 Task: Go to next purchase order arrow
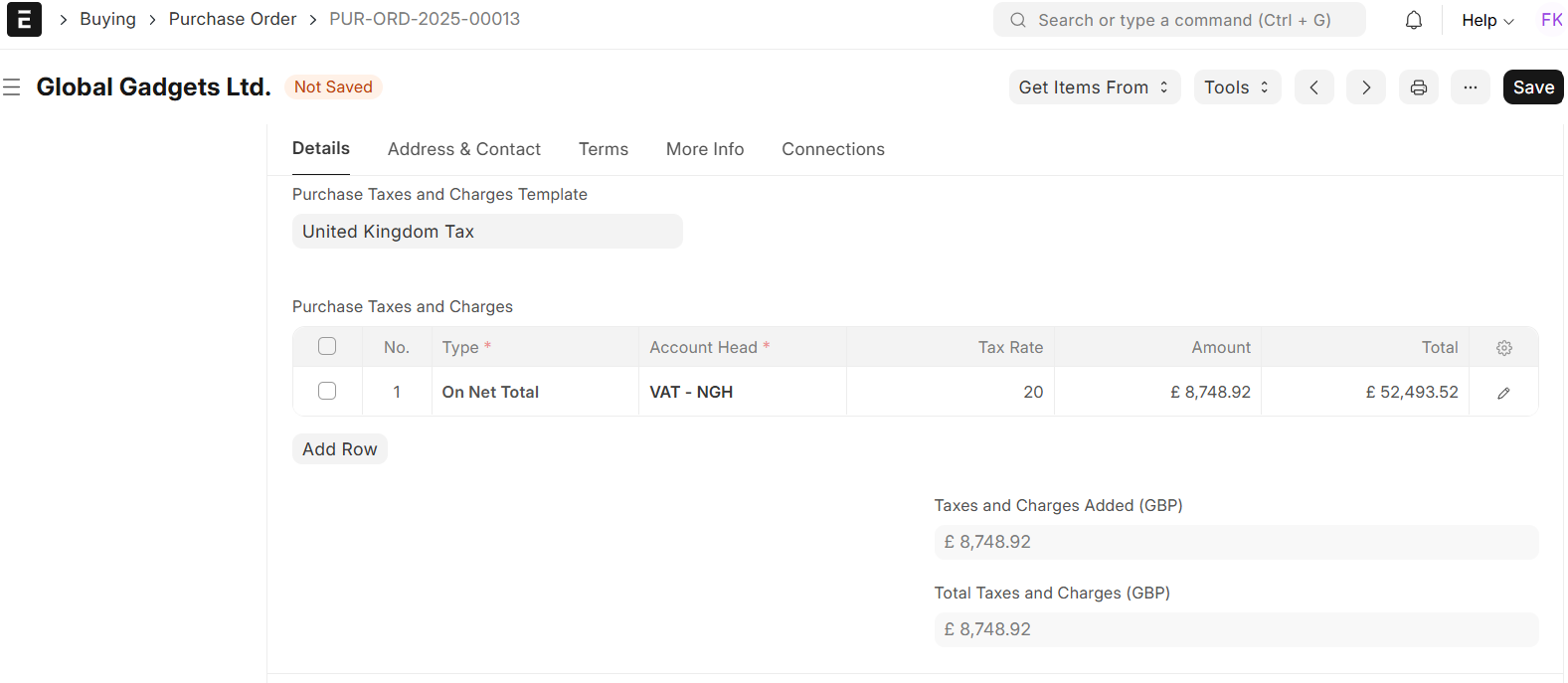tap(1365, 87)
